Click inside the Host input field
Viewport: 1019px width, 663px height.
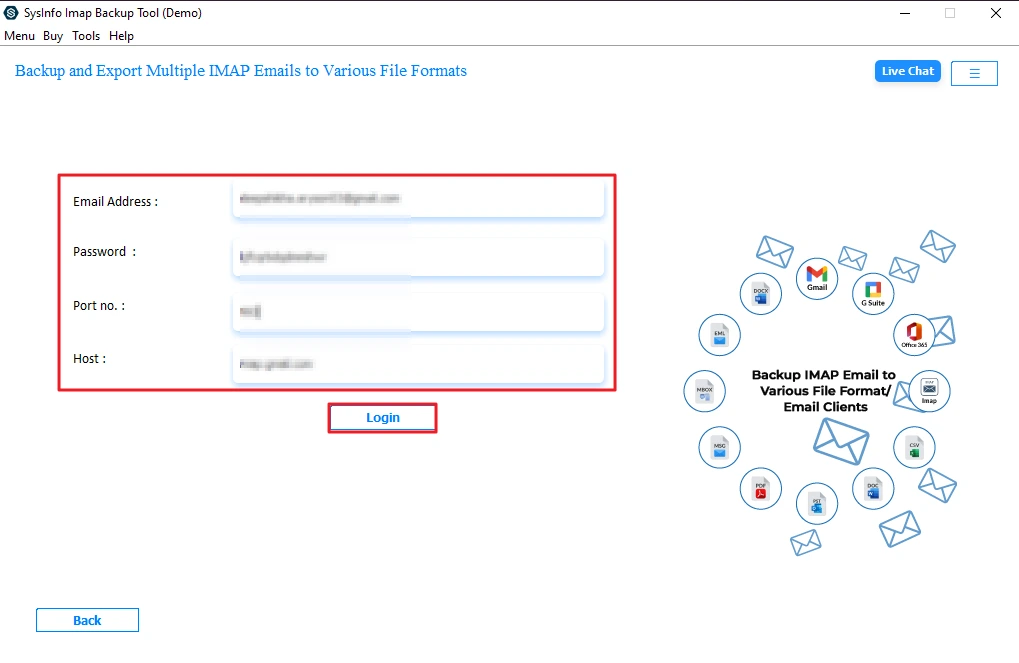pos(418,364)
